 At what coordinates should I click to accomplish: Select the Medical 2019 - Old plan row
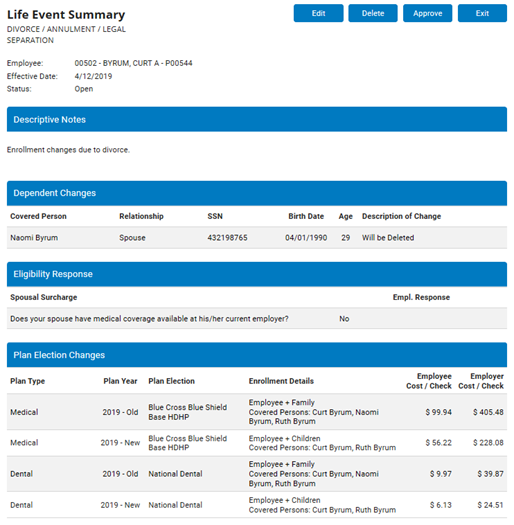point(257,412)
